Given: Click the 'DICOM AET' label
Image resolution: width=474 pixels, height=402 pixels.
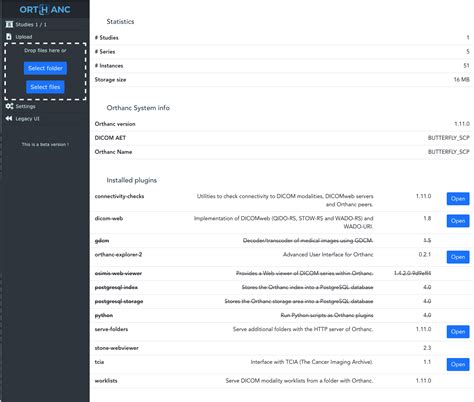Looking at the screenshot, I should (110, 138).
